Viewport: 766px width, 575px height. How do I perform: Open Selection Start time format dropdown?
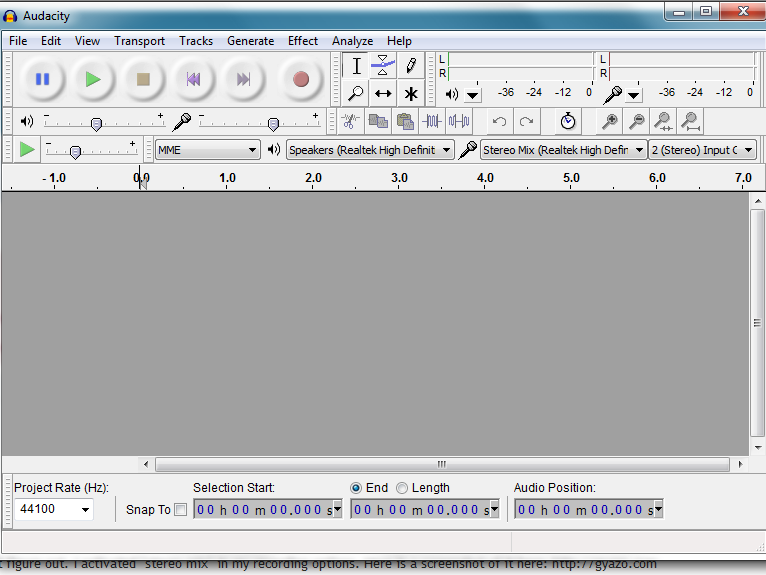pos(337,509)
